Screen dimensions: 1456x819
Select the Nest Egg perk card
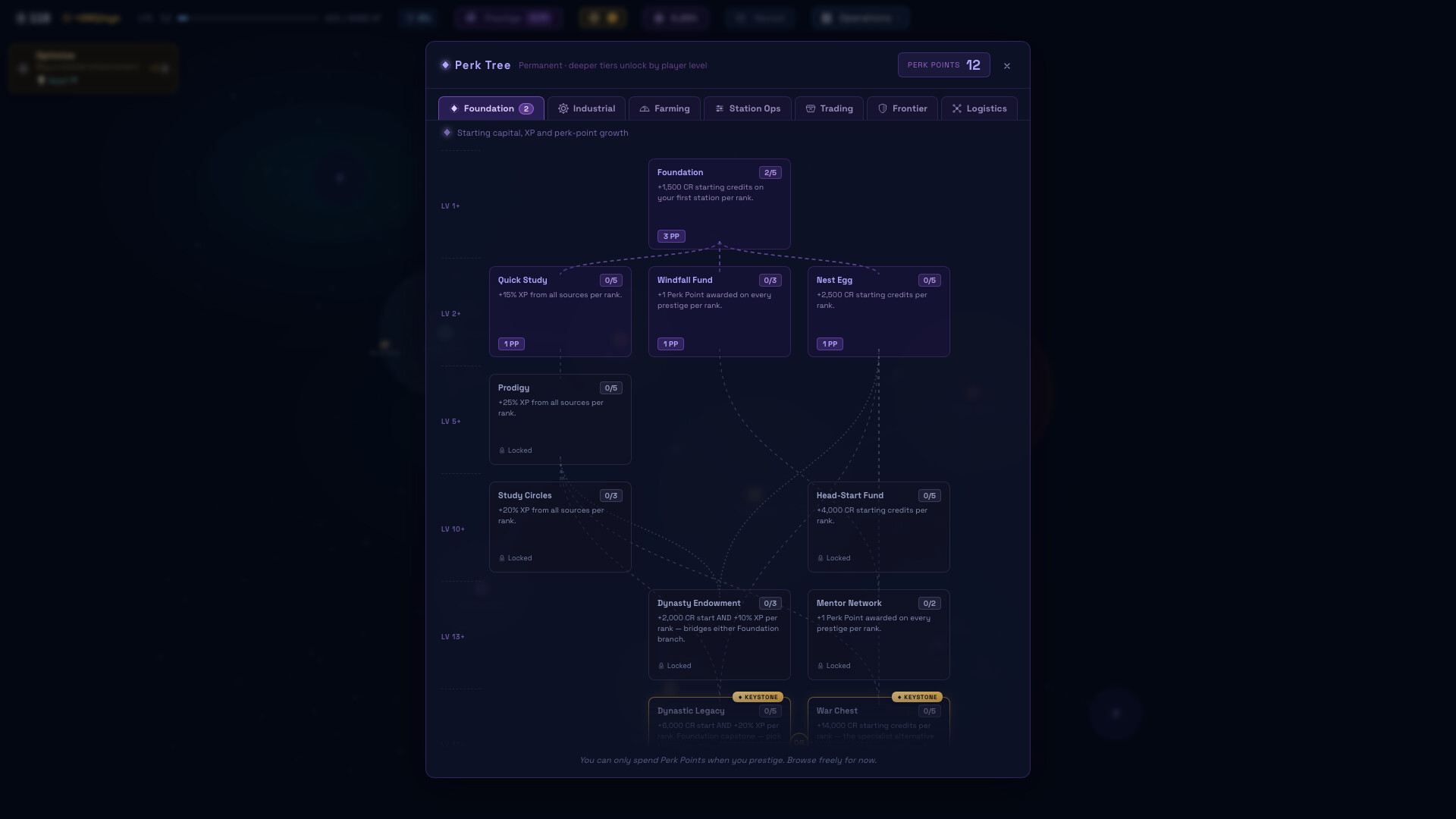pos(879,312)
